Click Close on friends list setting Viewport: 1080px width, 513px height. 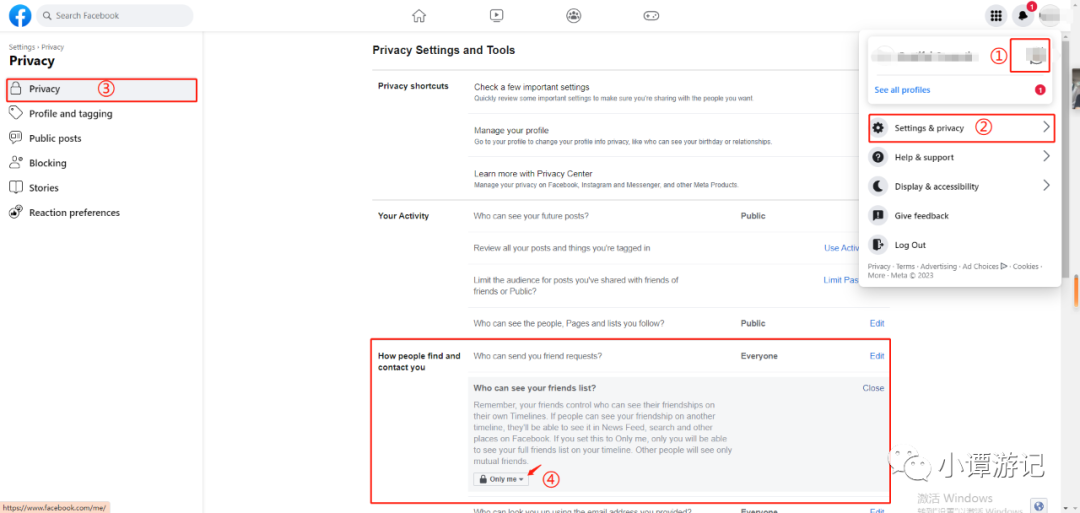pyautogui.click(x=873, y=388)
